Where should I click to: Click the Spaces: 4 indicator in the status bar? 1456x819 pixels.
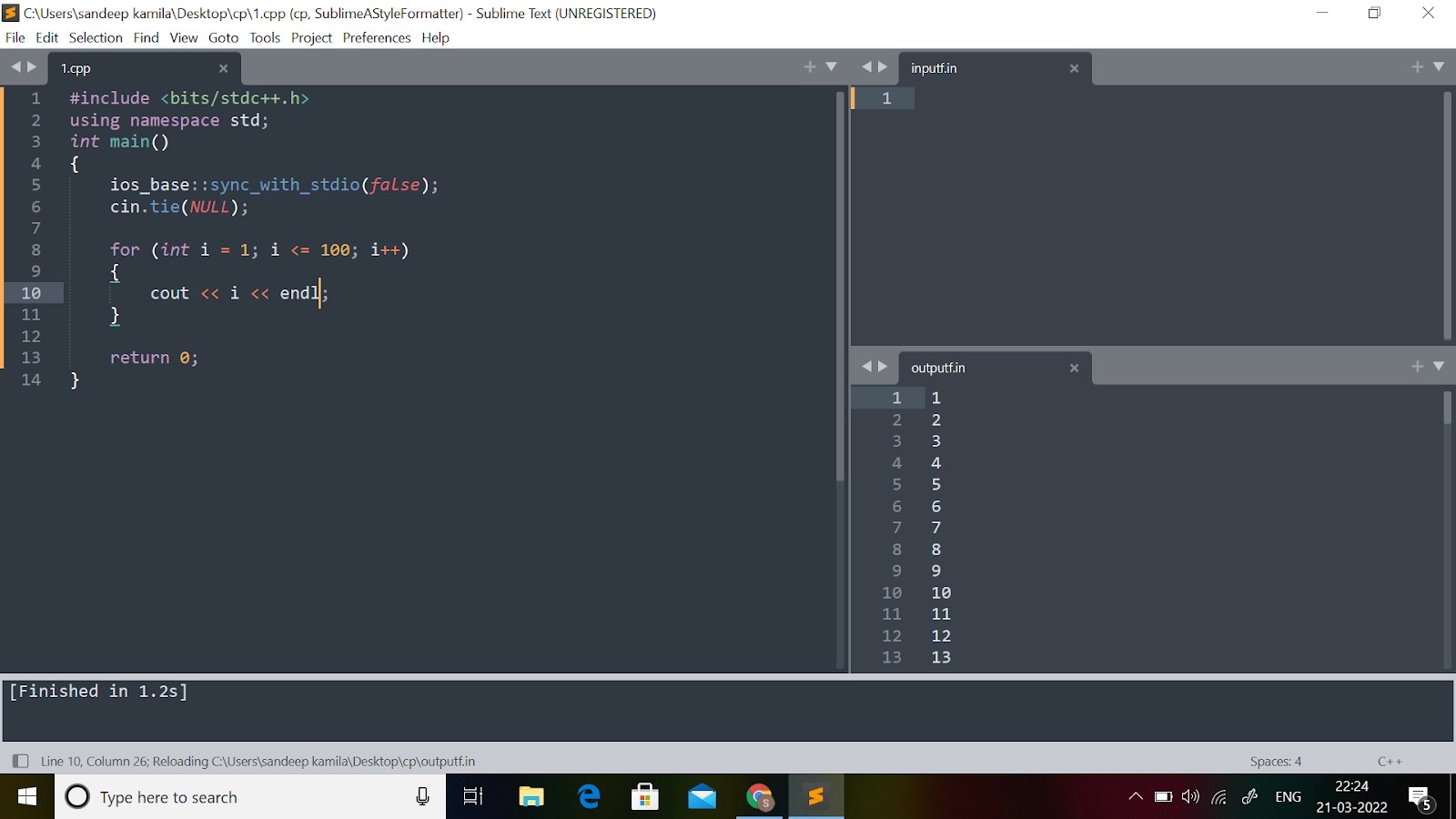[x=1276, y=761]
